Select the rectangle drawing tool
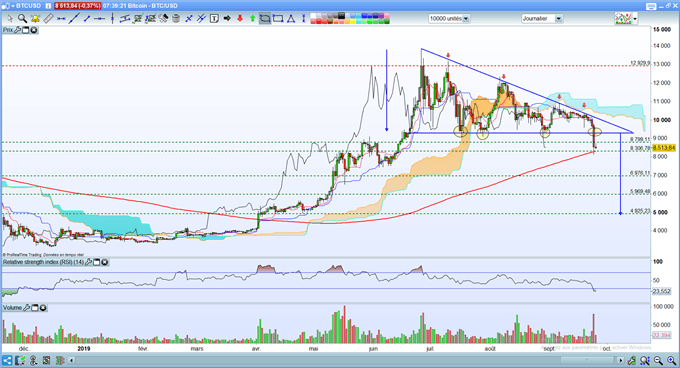The height and width of the screenshot is (368, 680). point(278,19)
